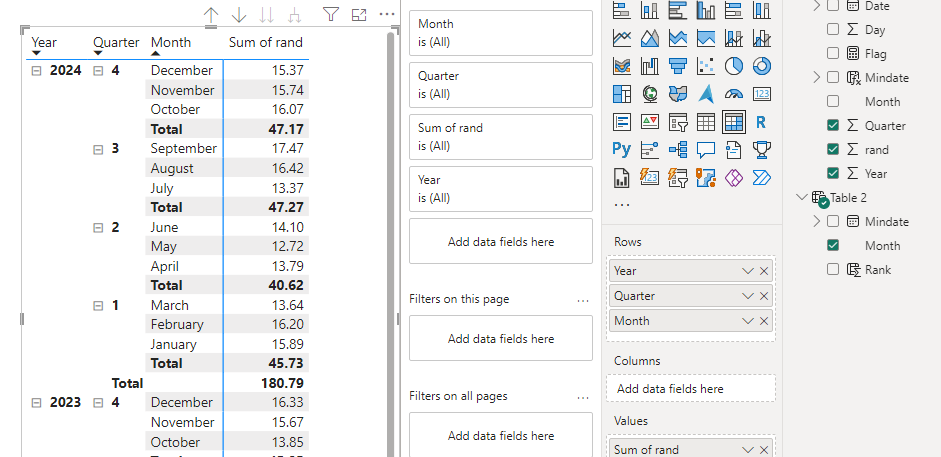
Task: Select the Slicer visual
Action: point(678,122)
